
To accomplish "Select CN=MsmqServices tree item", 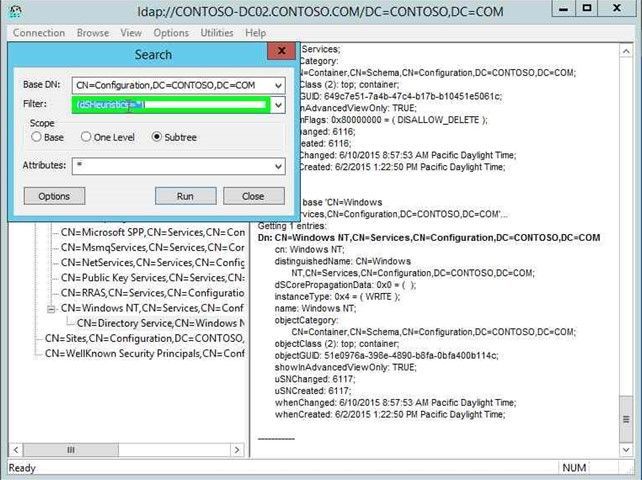I will click(153, 247).
